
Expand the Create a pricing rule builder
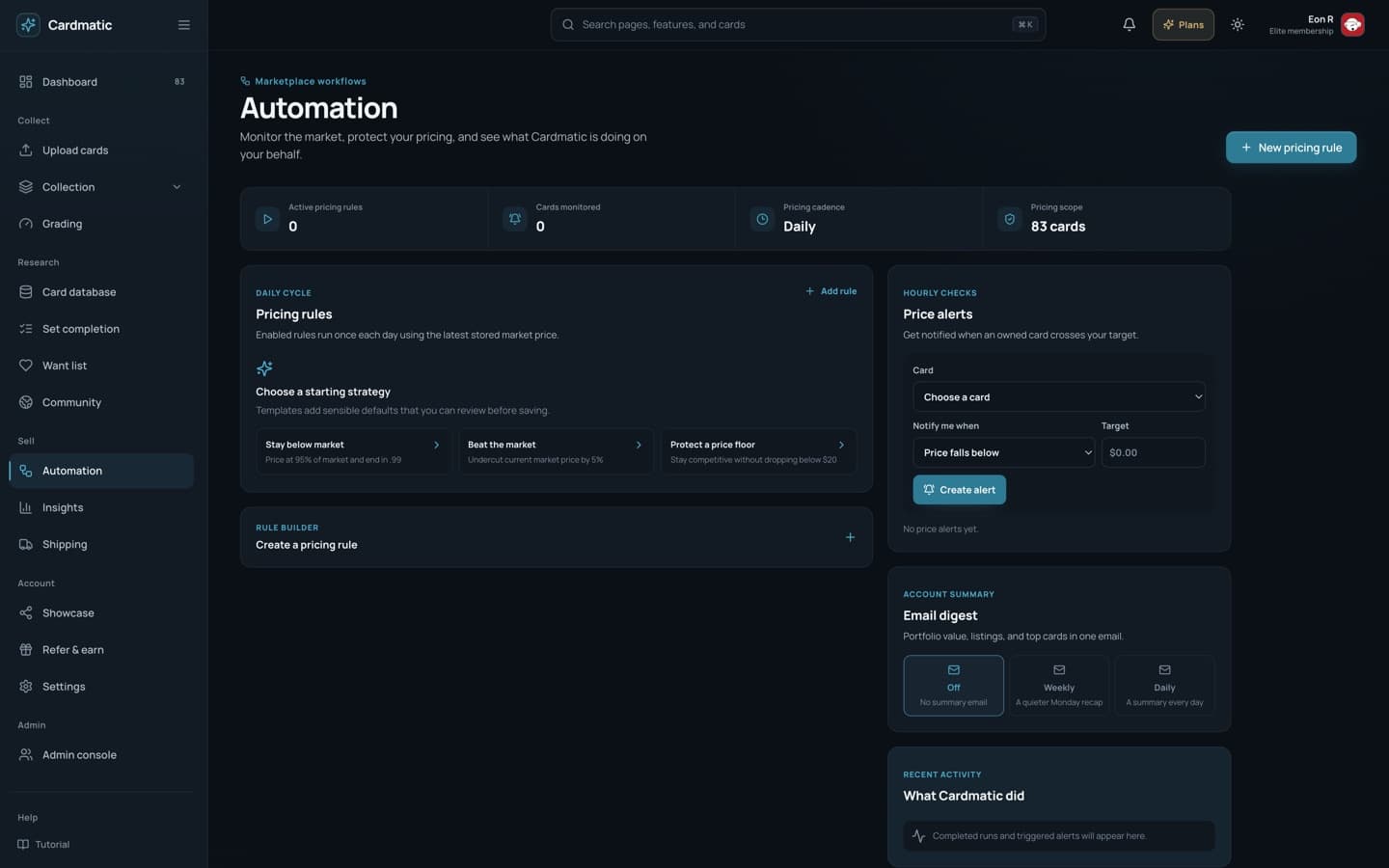point(557,537)
